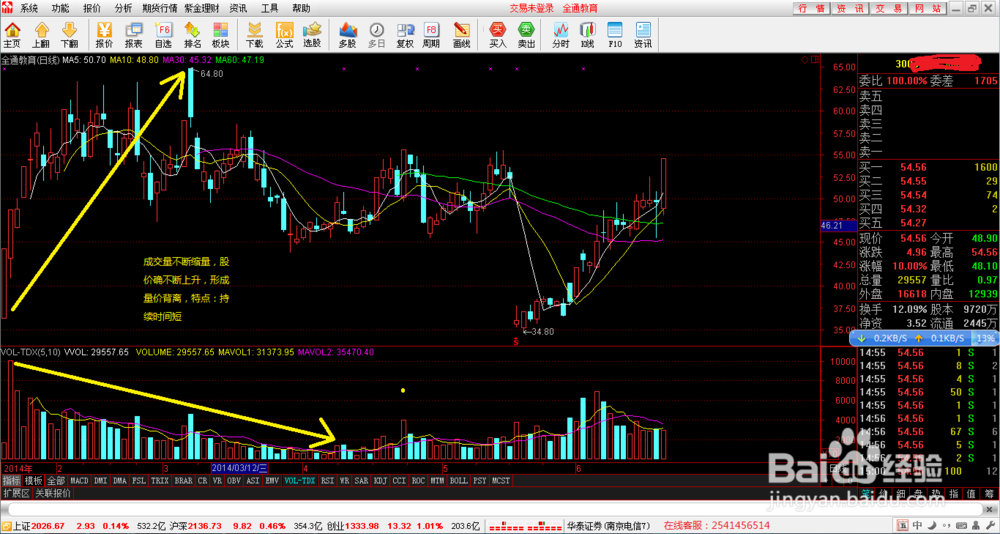Select the 筹 tab in right panel
Screen dimensions: 1000x534
987,493
